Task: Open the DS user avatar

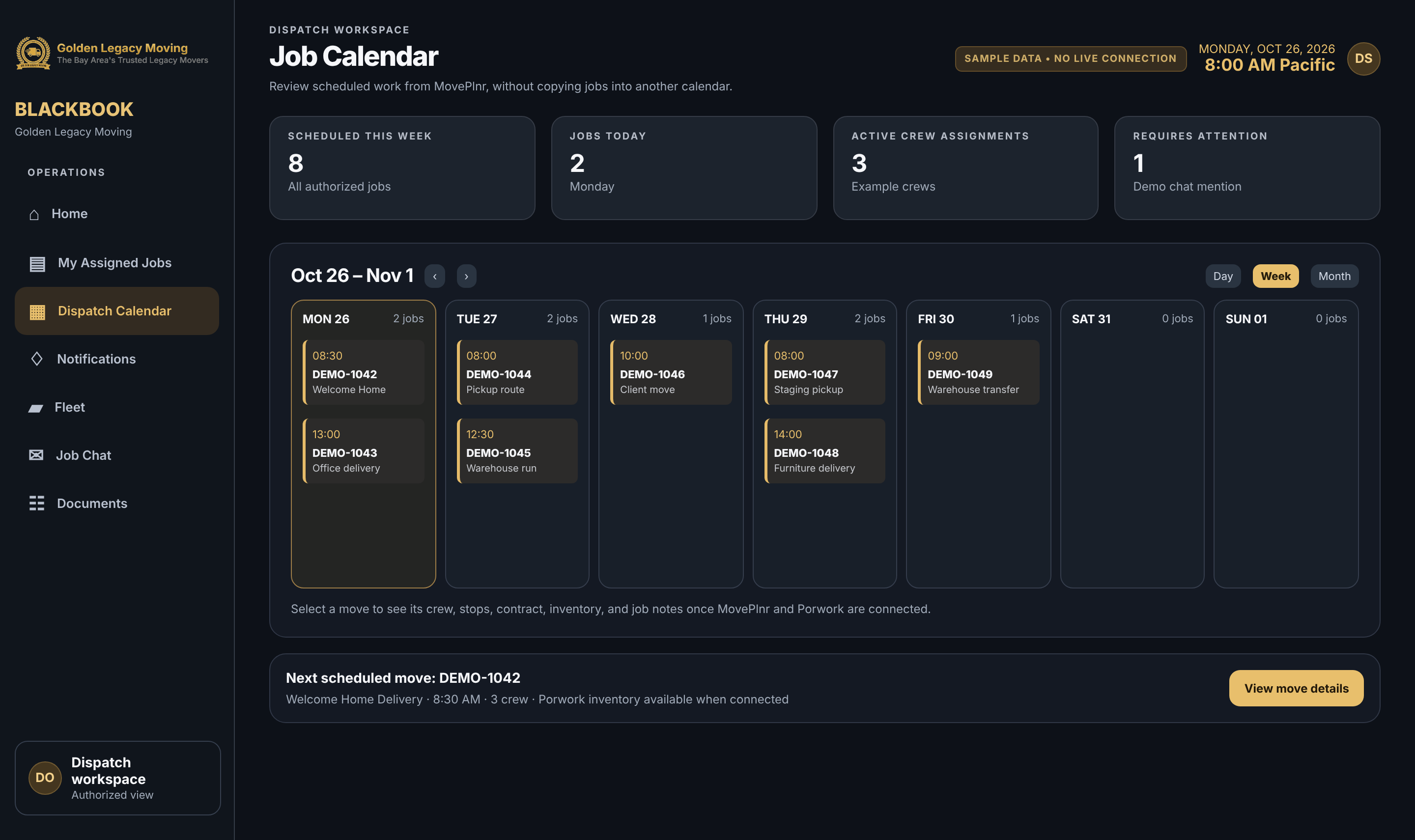Action: 1363,59
